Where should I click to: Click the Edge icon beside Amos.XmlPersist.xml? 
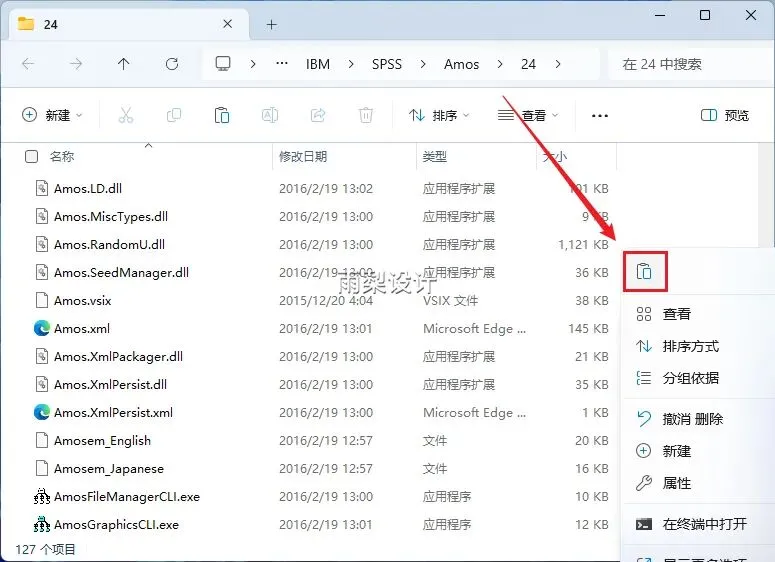point(42,412)
